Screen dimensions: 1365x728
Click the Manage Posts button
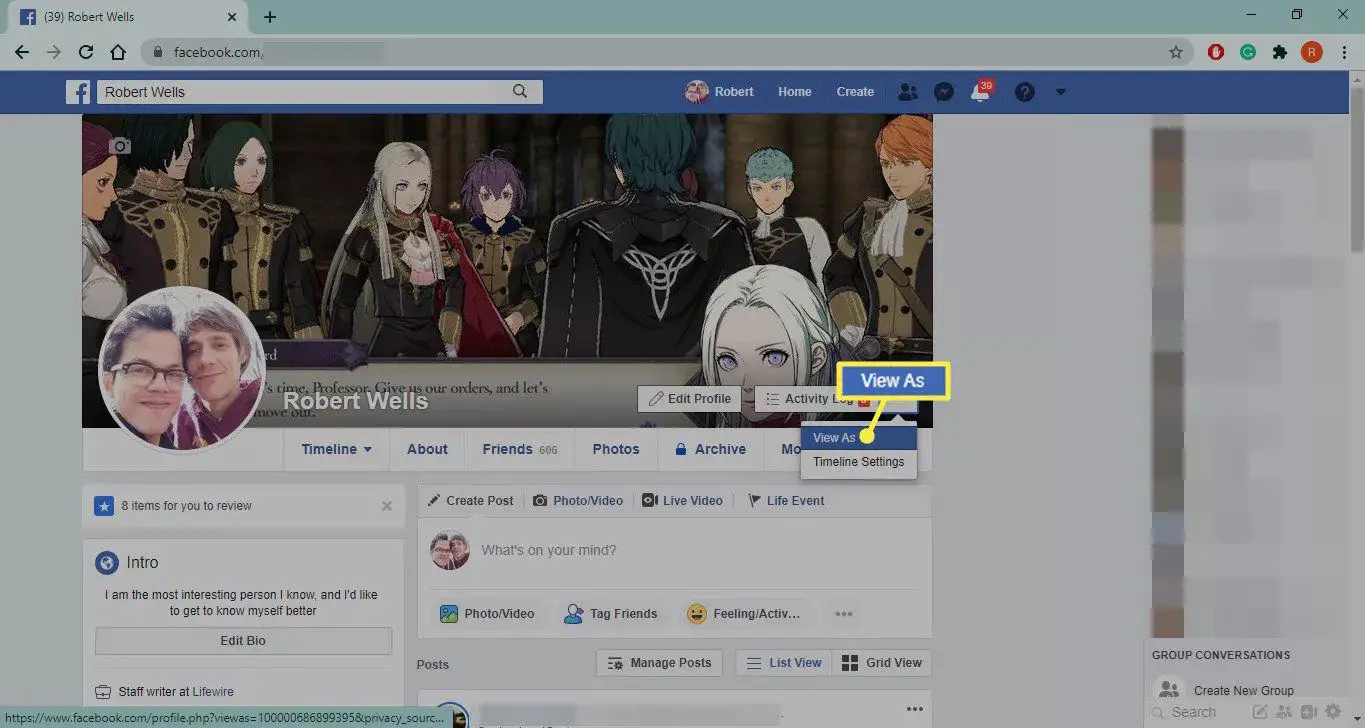pos(659,663)
